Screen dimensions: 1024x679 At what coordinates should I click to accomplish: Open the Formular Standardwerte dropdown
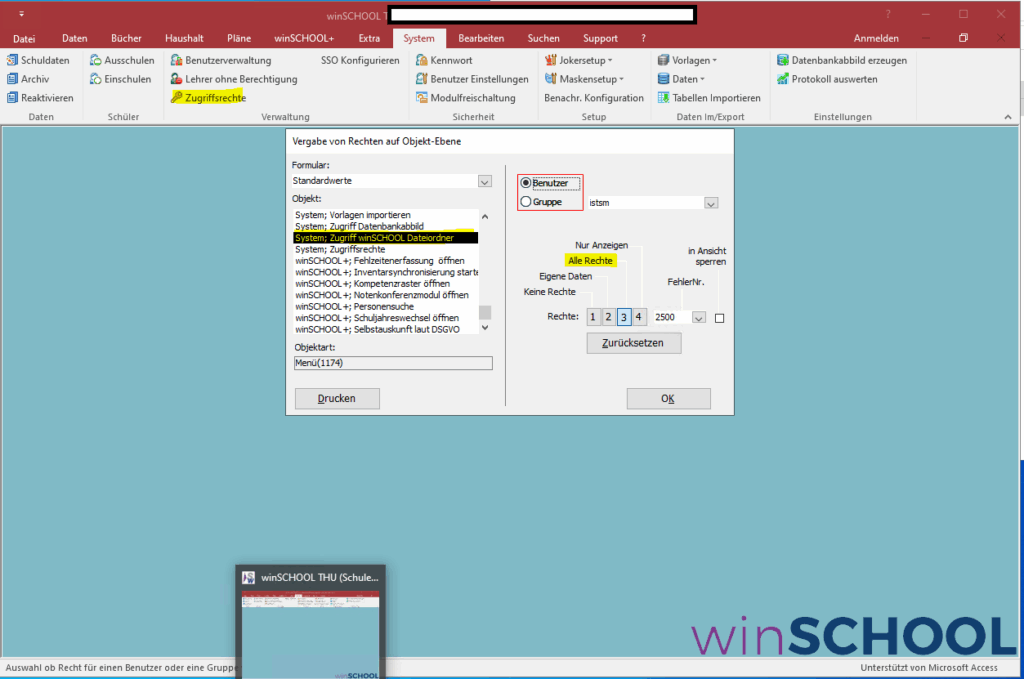(x=485, y=181)
